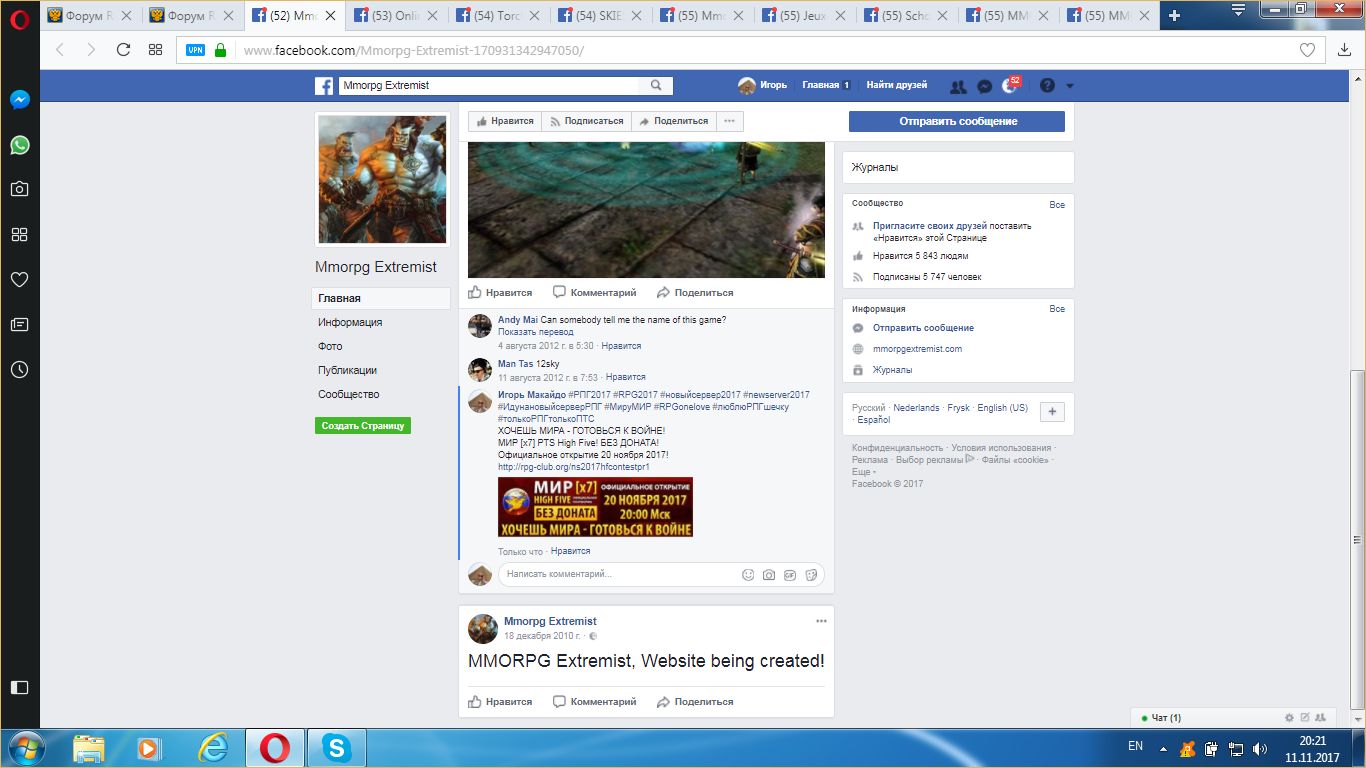Click the Facebook search field "Mmorpg Extremist"
1366x768 pixels.
(489, 86)
